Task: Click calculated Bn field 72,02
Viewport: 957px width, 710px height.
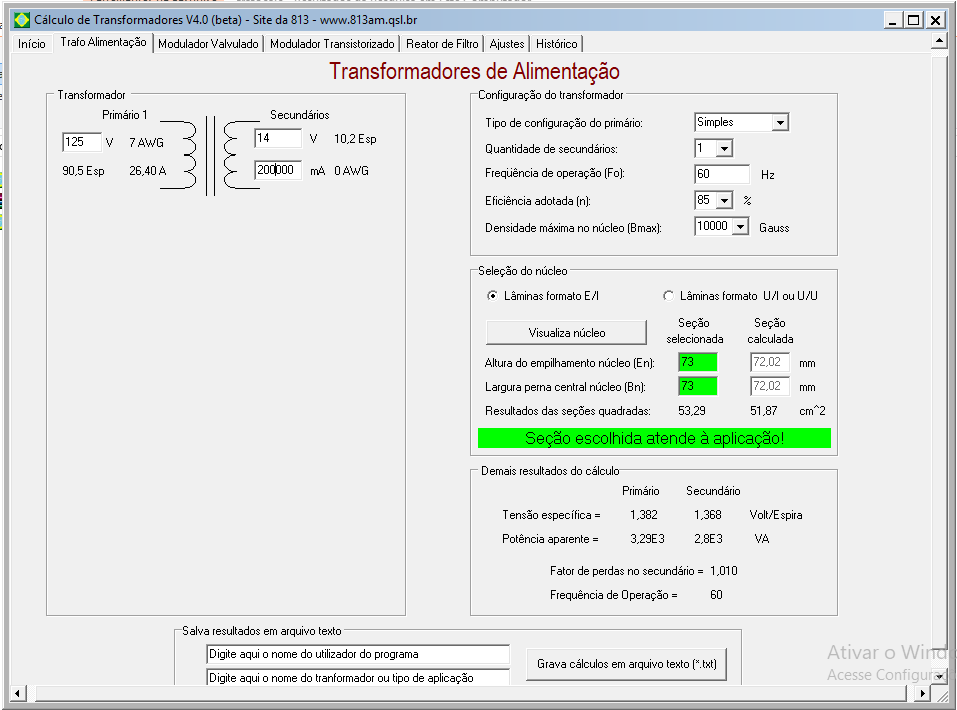Action: click(x=770, y=386)
